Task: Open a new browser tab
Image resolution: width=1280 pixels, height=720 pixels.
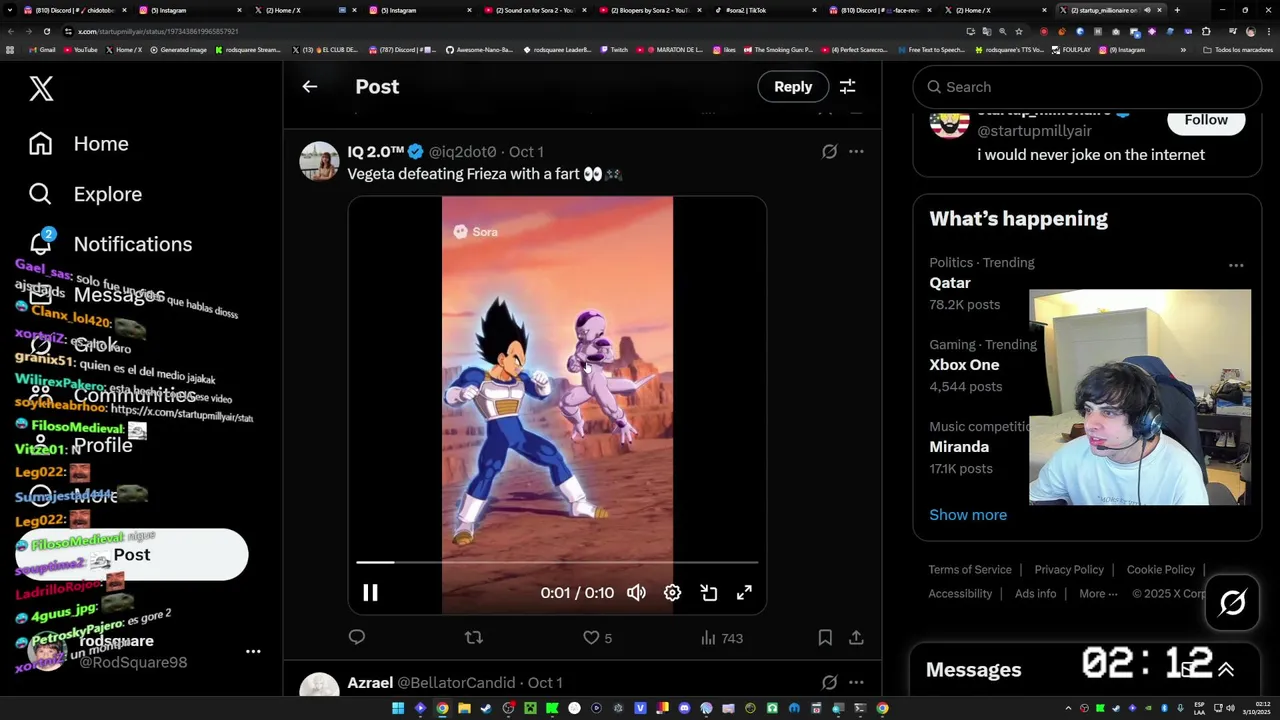Action: 1177,10
